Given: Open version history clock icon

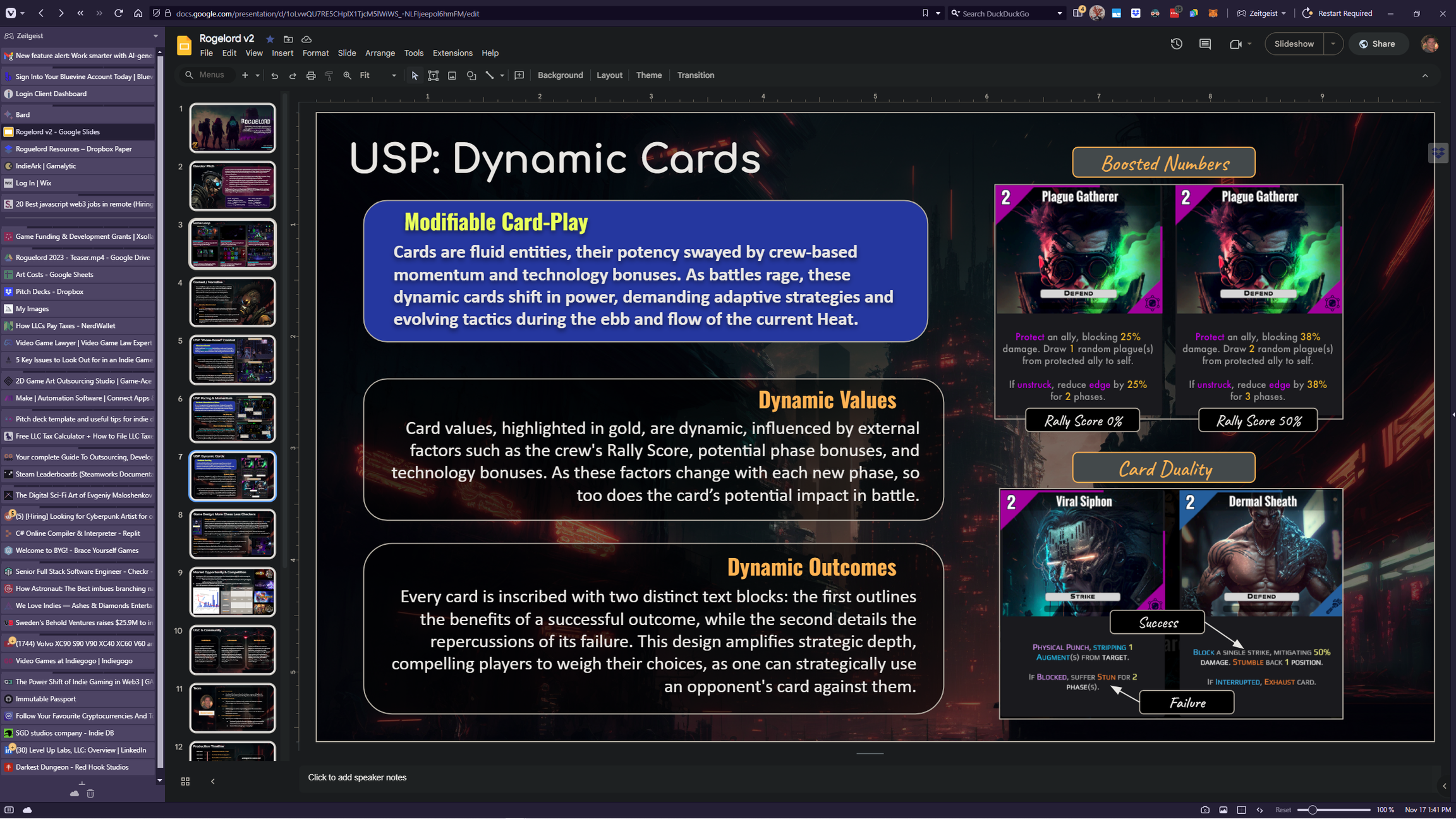Looking at the screenshot, I should point(1176,44).
